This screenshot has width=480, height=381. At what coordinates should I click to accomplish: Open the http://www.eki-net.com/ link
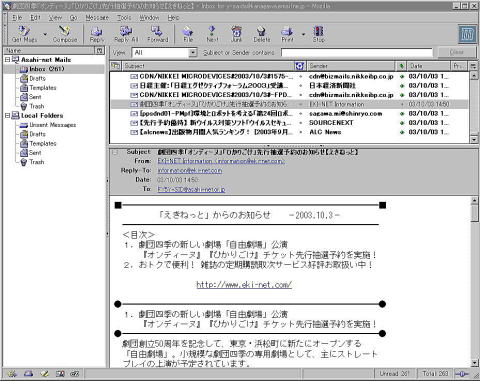(x=244, y=284)
